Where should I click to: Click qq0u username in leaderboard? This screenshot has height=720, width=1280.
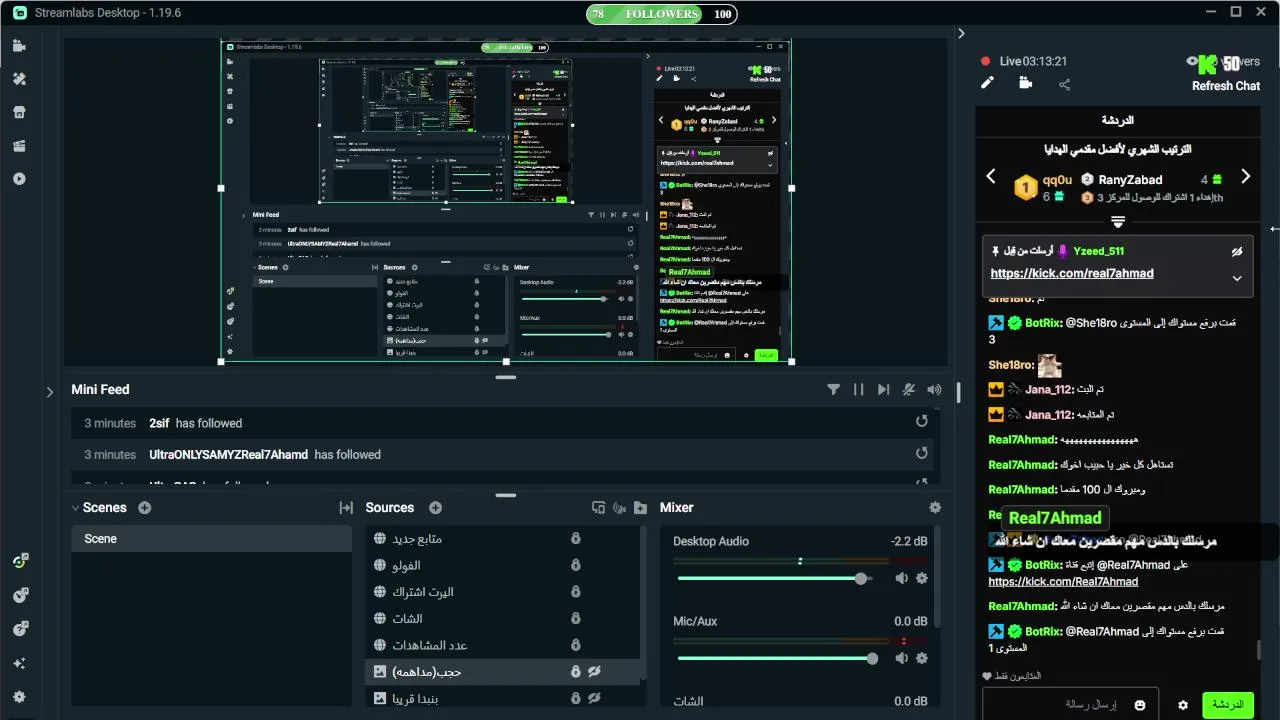point(1057,180)
